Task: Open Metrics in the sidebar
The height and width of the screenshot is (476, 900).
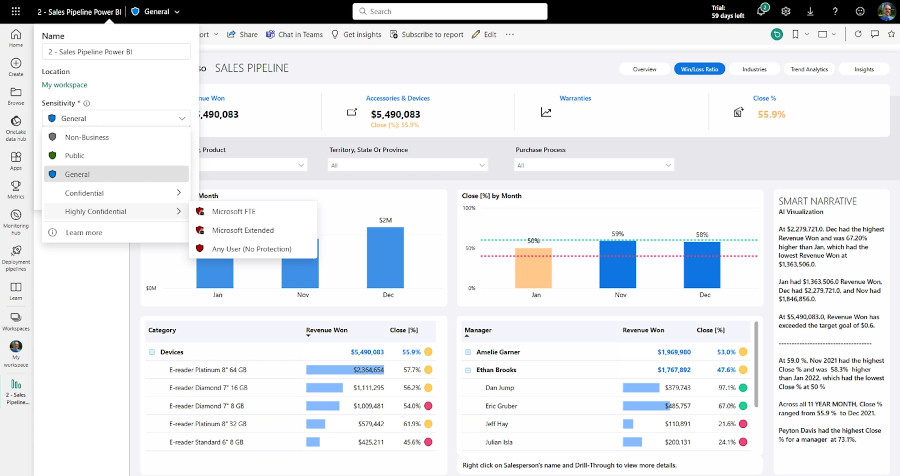Action: (x=16, y=189)
